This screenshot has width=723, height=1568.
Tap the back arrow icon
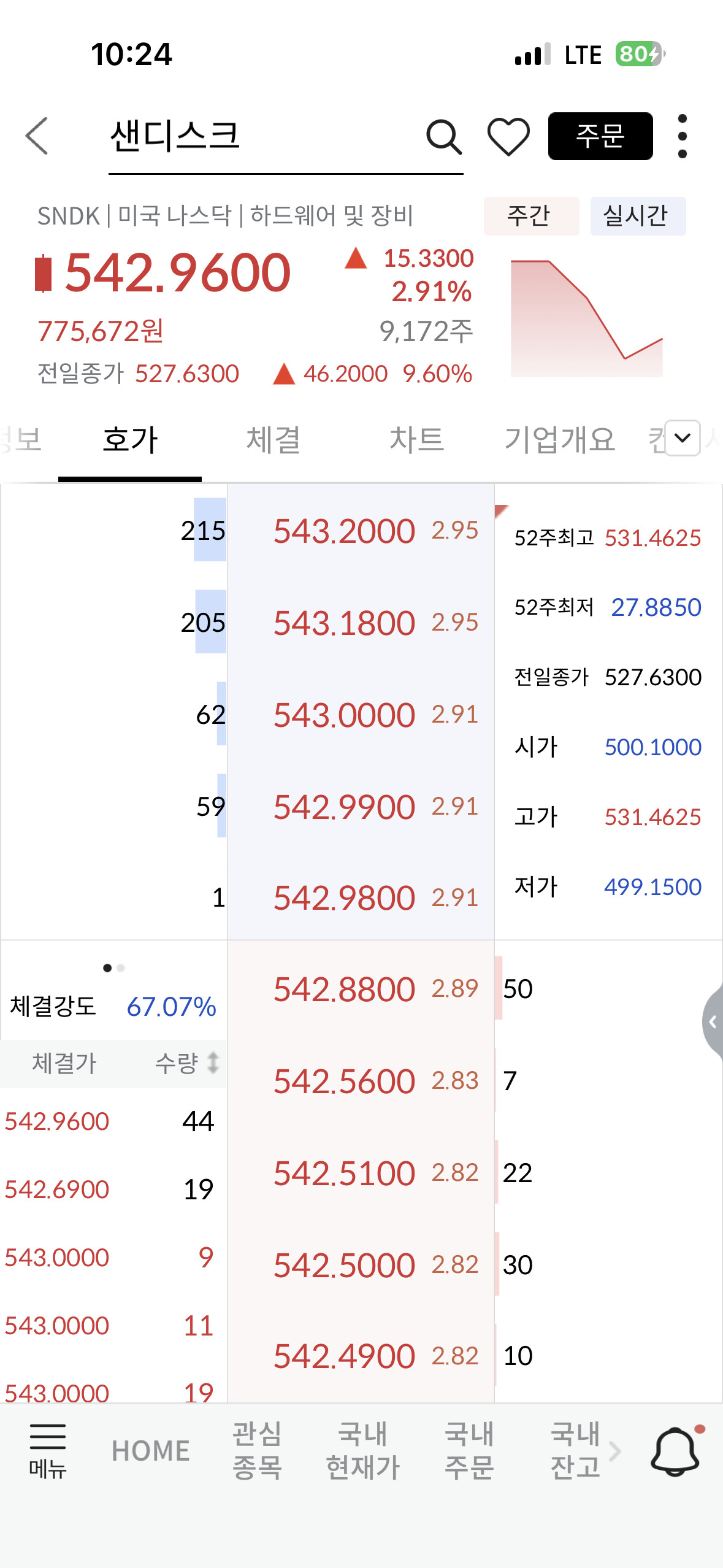pos(37,136)
